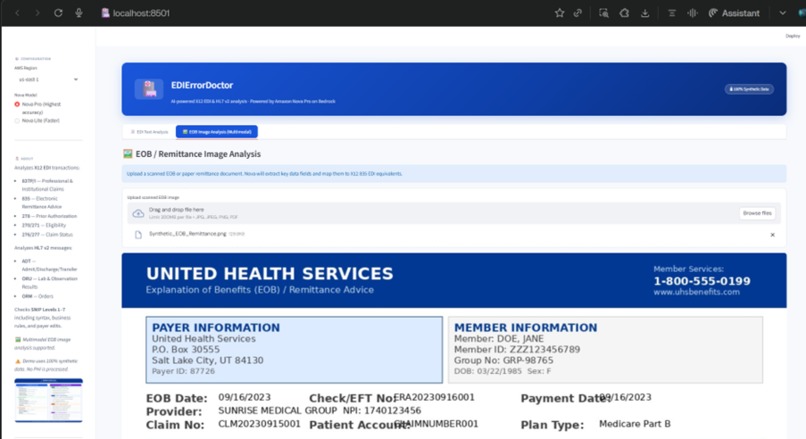This screenshot has height=439, width=806.
Task: Click the multimodal EOB image icon in sidebar
Action: tap(17, 339)
